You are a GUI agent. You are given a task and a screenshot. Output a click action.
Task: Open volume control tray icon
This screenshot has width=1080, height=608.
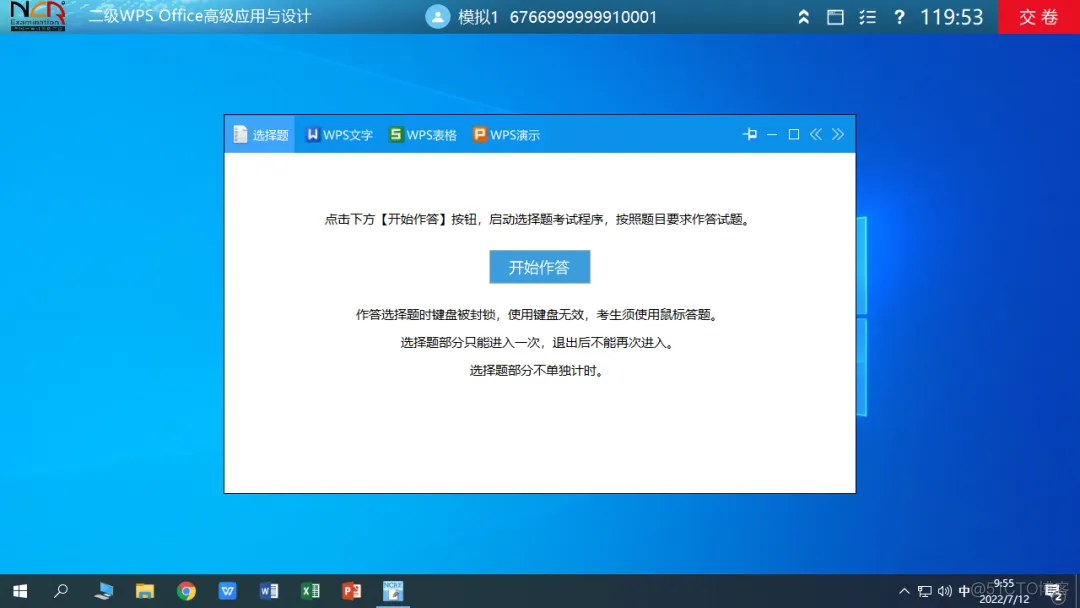(x=944, y=591)
